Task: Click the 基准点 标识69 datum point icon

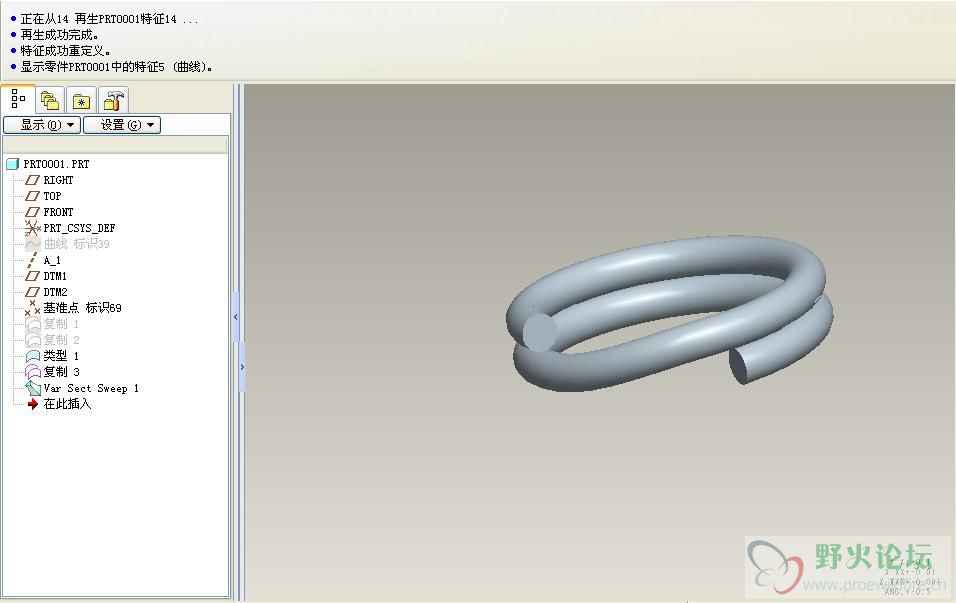Action: 32,308
